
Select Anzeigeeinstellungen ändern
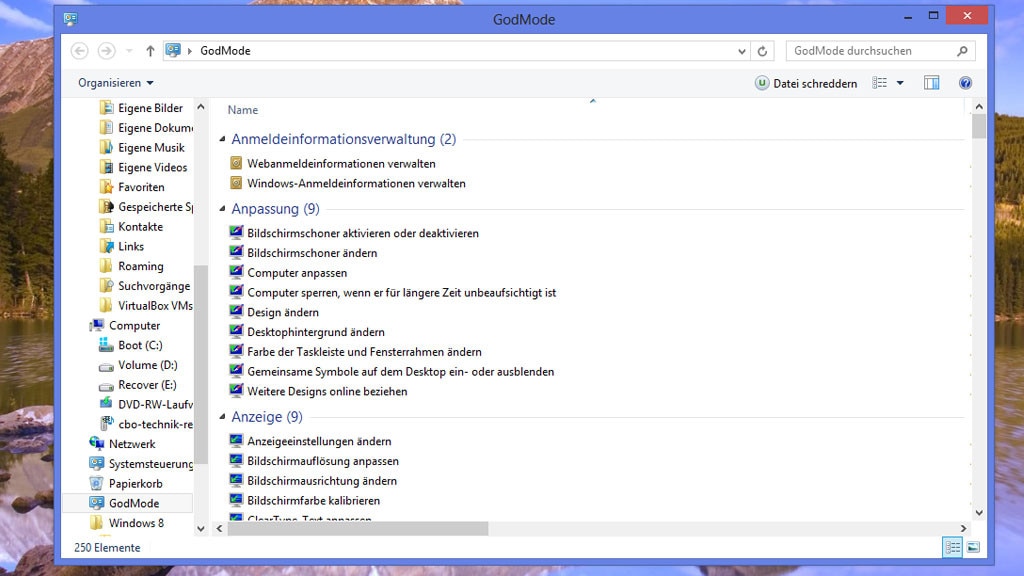click(310, 441)
